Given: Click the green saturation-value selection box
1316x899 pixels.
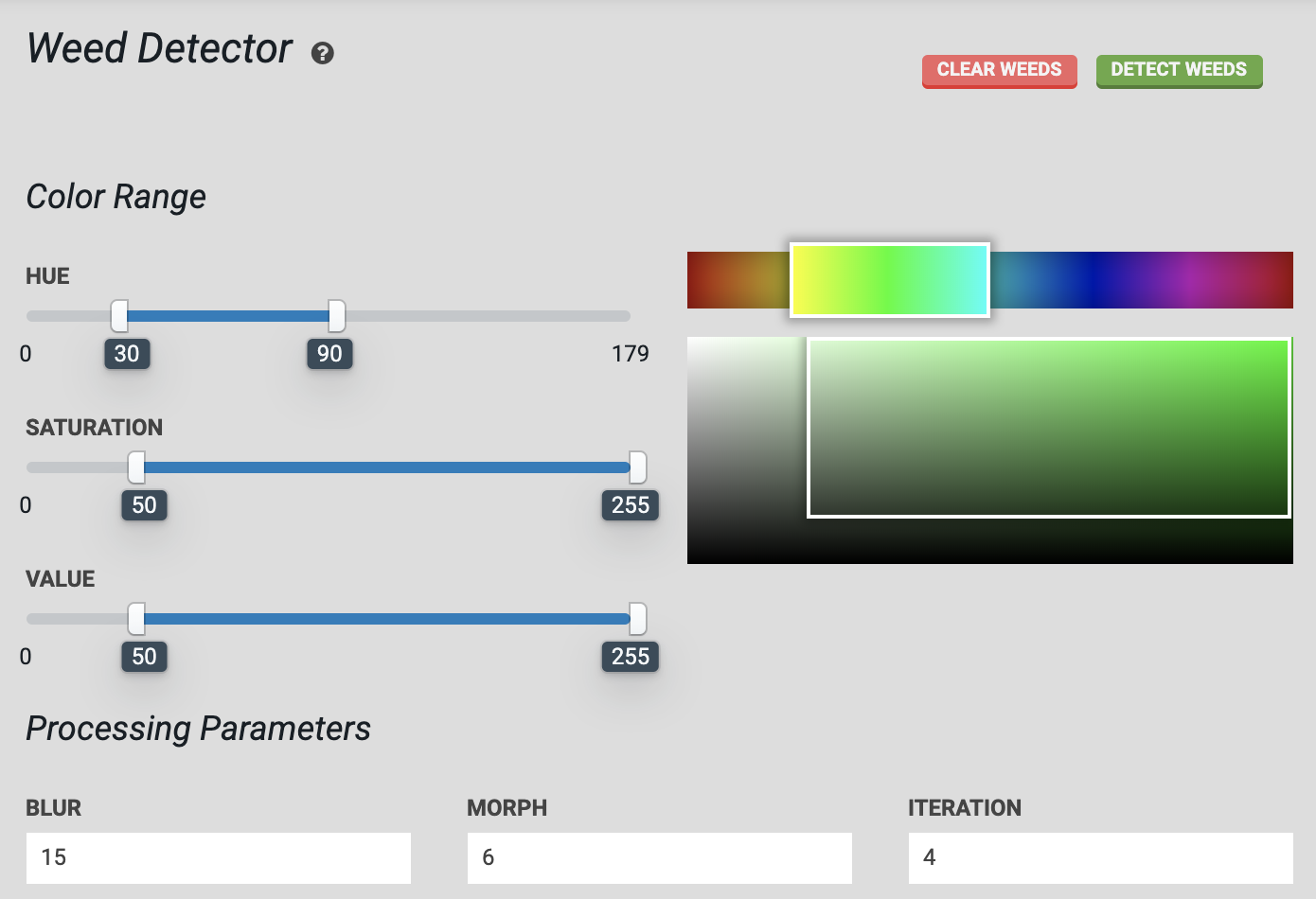Looking at the screenshot, I should pyautogui.click(x=1048, y=428).
